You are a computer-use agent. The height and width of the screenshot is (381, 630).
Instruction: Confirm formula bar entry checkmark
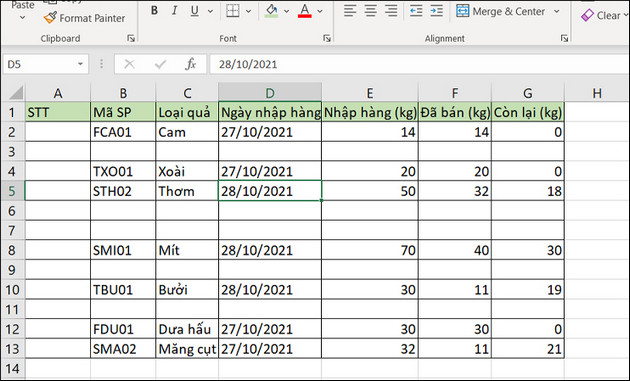click(x=160, y=64)
